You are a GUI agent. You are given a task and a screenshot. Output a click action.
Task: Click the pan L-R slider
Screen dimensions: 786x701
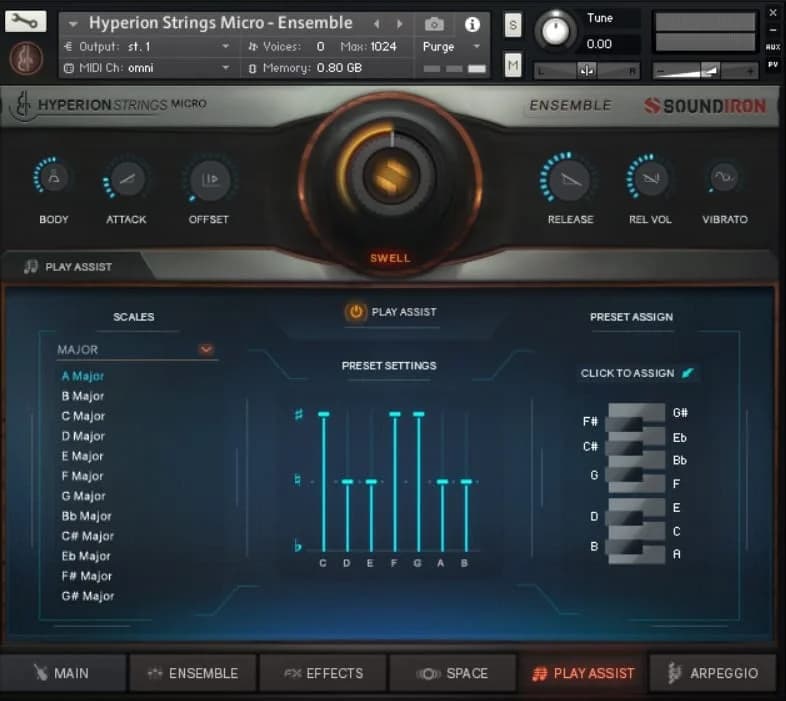[586, 71]
